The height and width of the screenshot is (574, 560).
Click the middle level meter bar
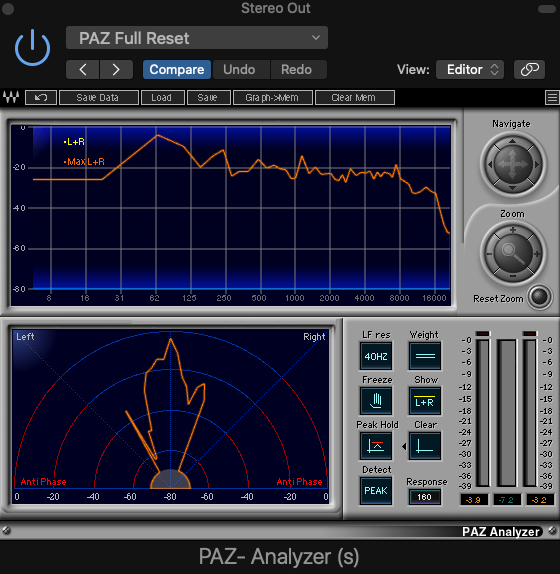(x=506, y=413)
